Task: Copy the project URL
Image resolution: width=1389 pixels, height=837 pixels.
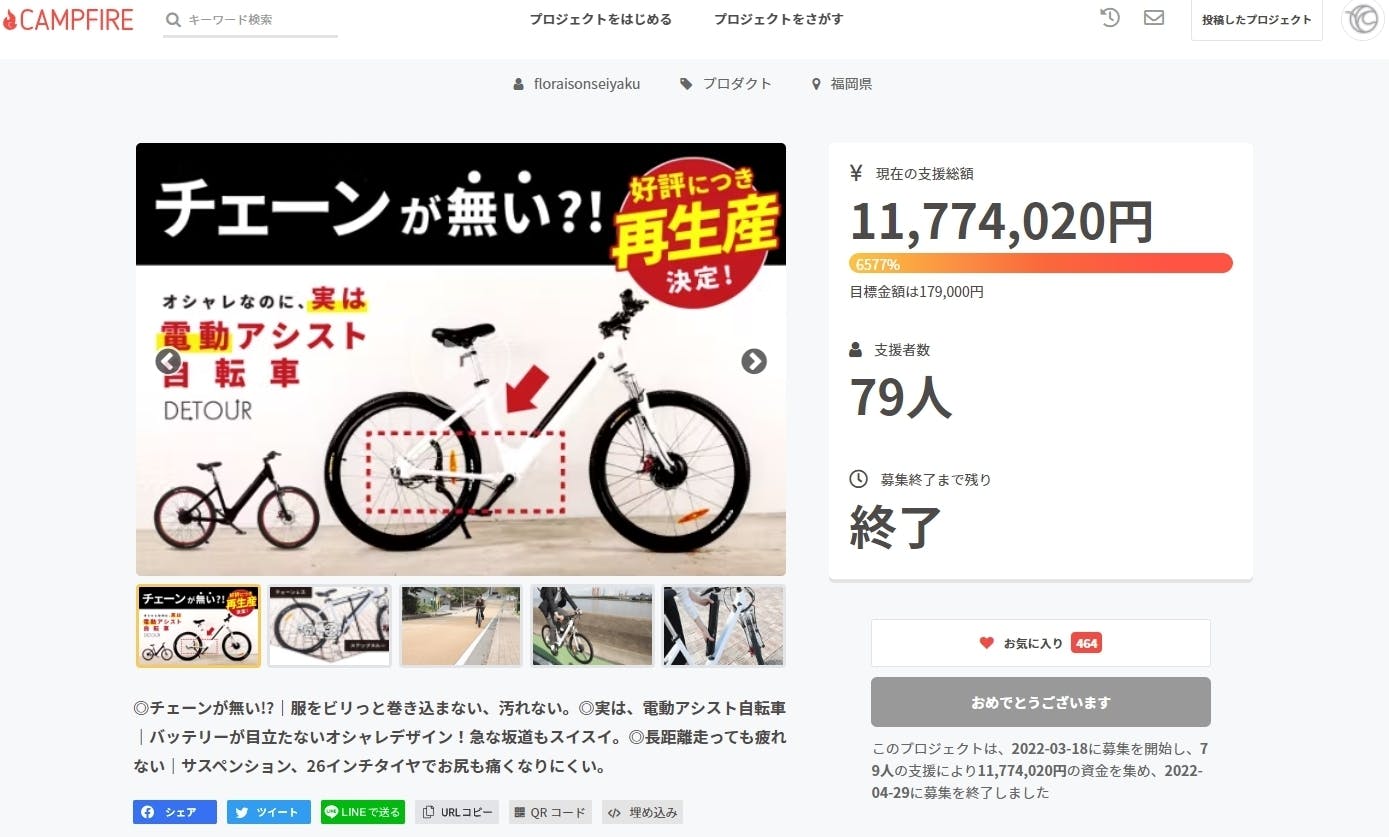Action: tap(456, 812)
